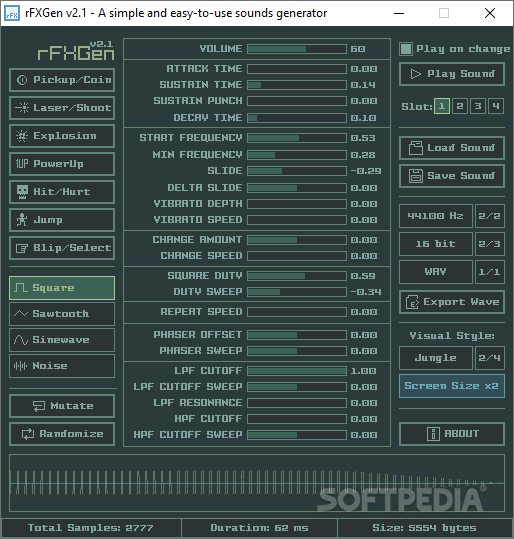Switch to sound slot 4

(495, 106)
